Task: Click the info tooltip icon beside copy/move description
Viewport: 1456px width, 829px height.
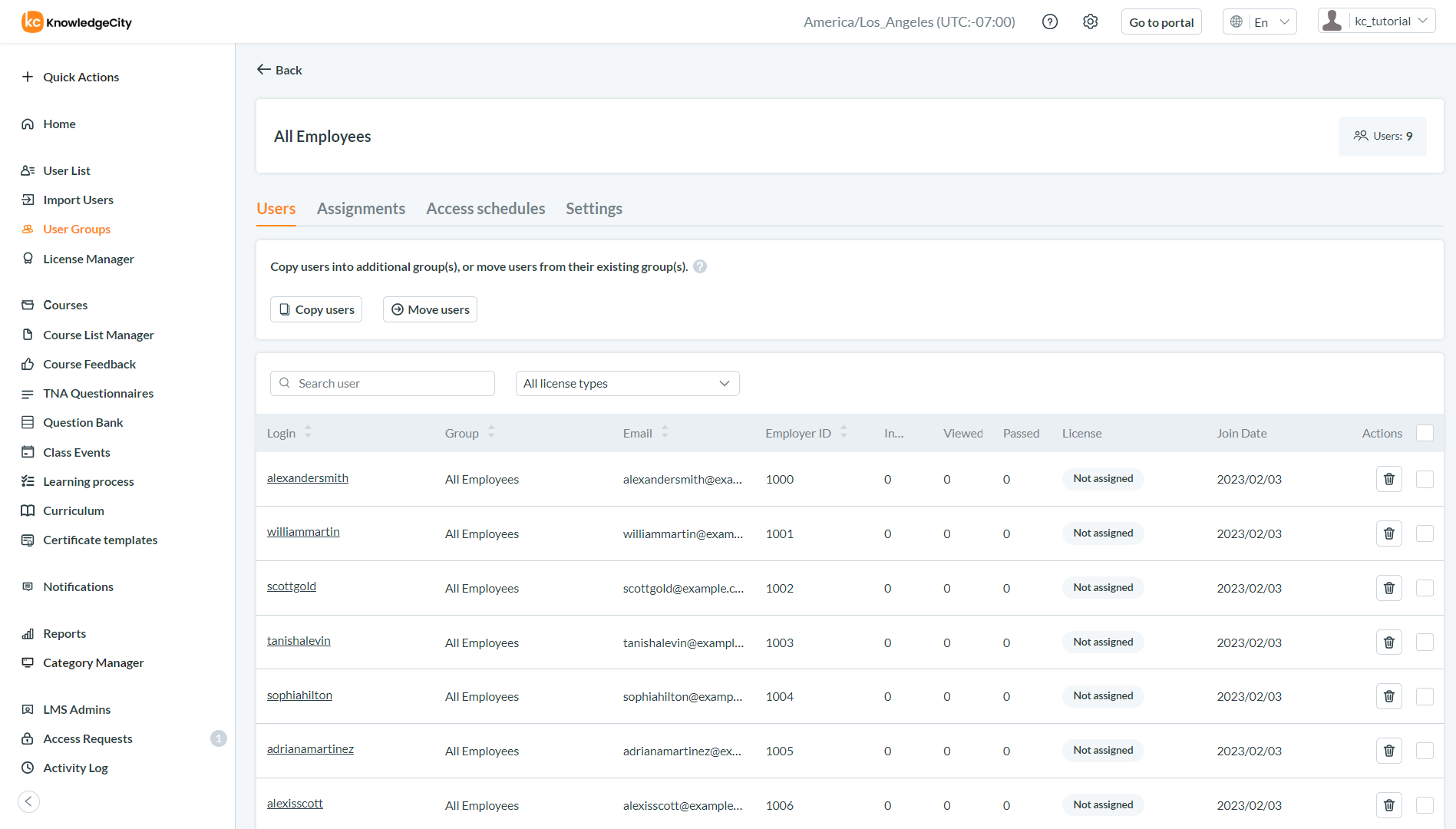Action: (700, 266)
